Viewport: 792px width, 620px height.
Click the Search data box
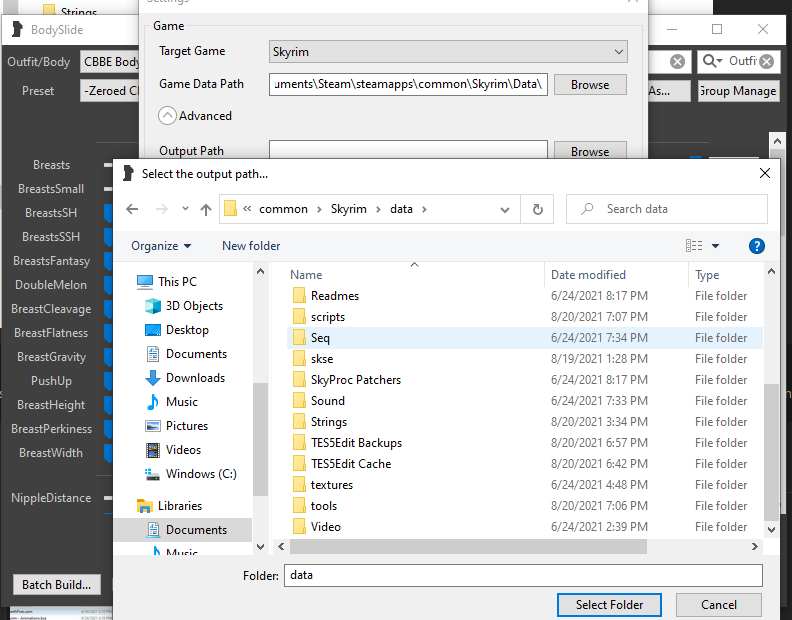point(667,209)
